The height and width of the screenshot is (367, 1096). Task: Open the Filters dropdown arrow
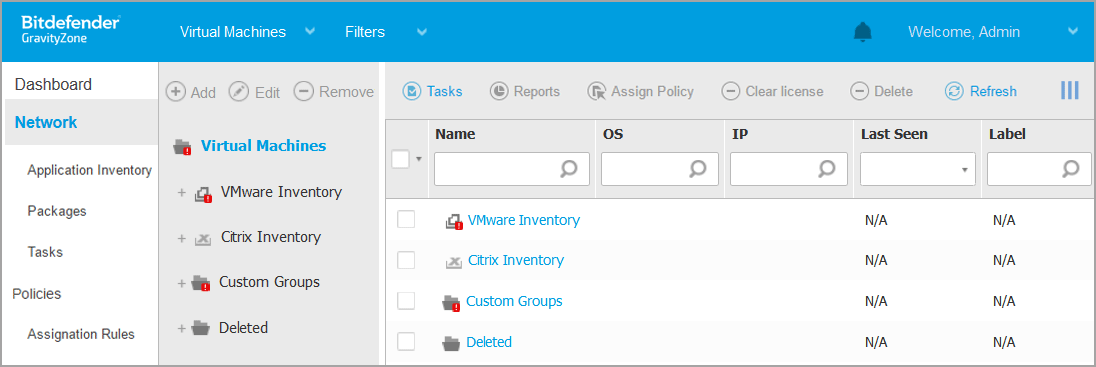point(421,31)
